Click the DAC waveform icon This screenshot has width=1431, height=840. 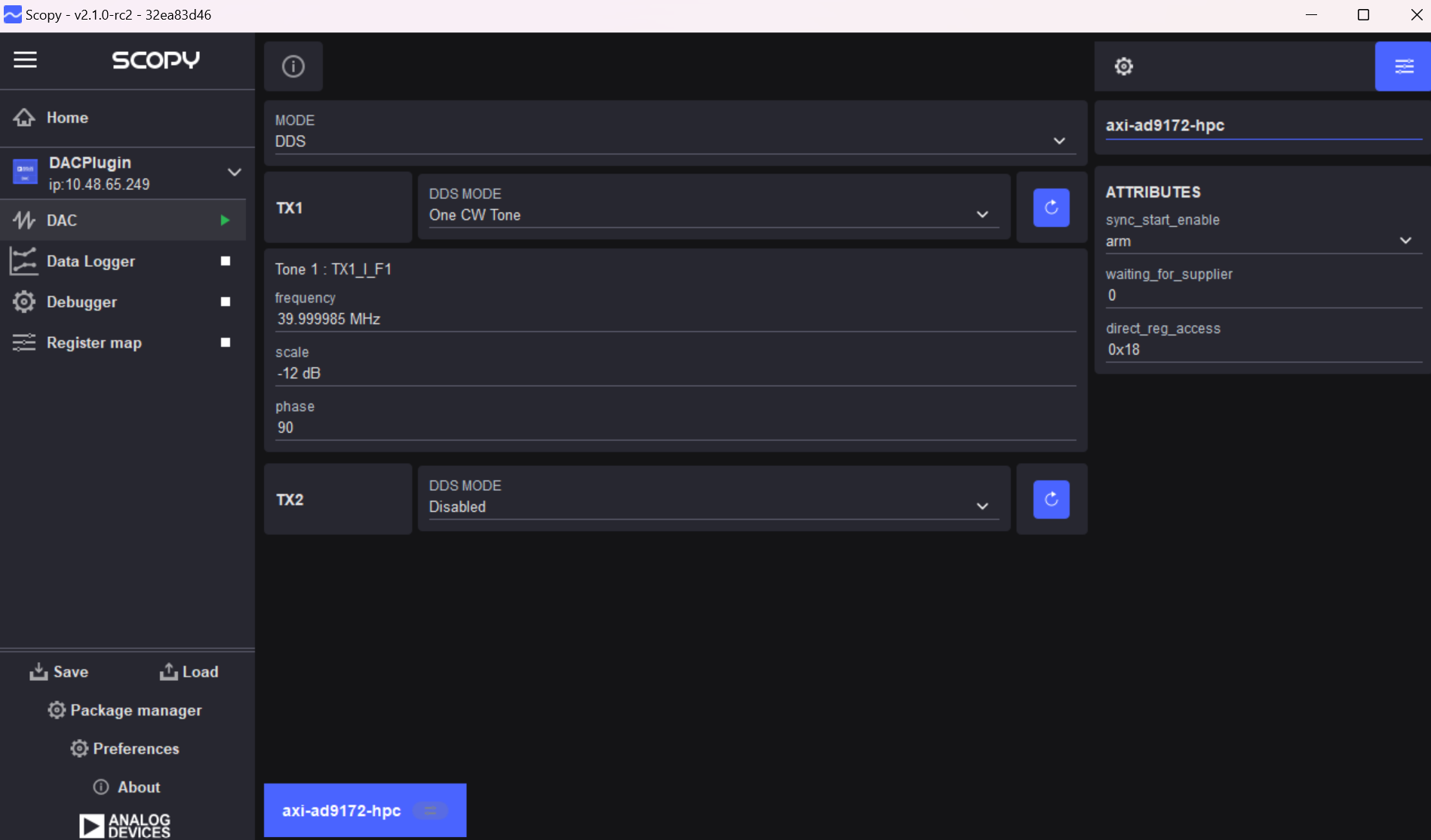pos(24,220)
